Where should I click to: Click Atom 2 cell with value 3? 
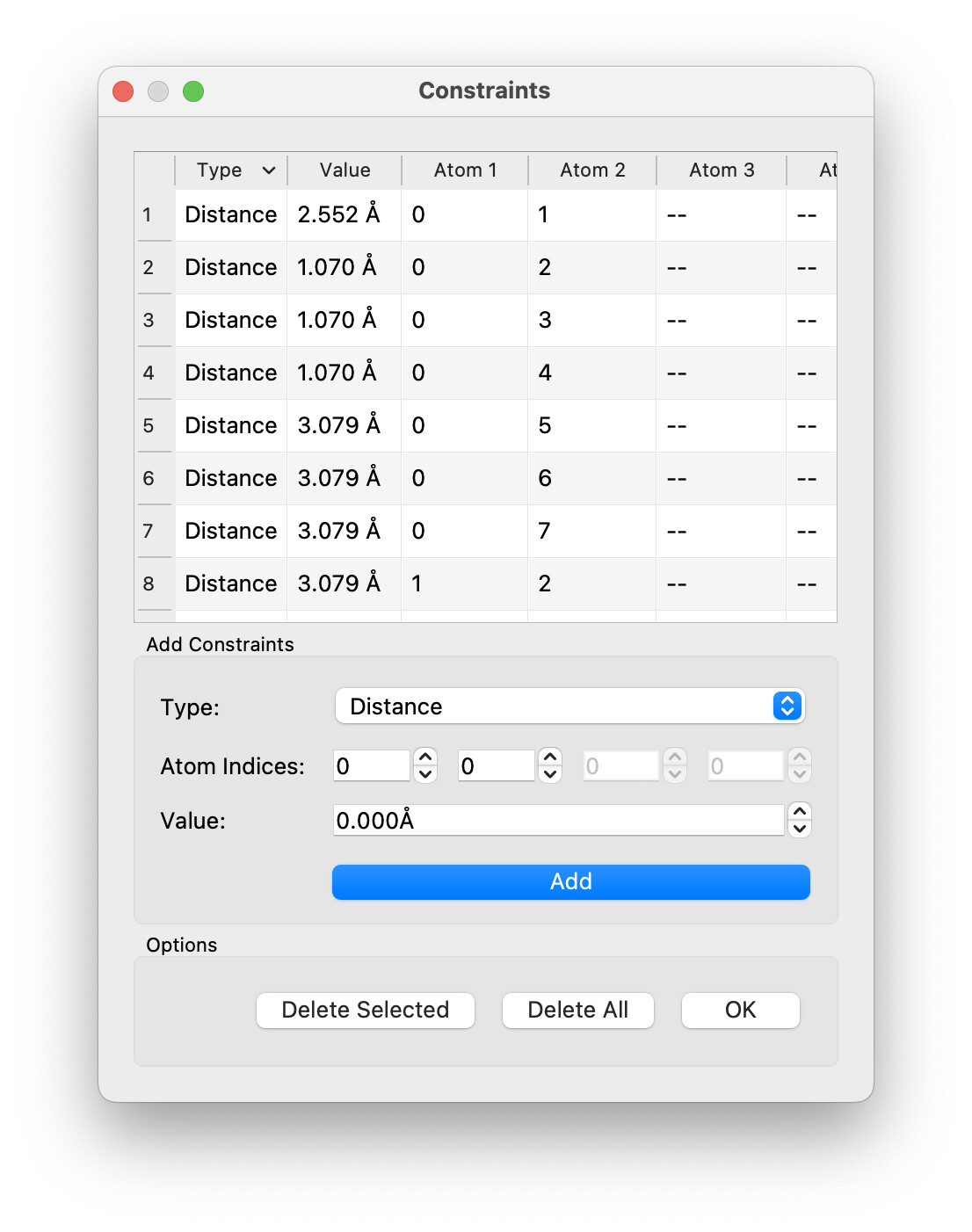click(x=592, y=320)
